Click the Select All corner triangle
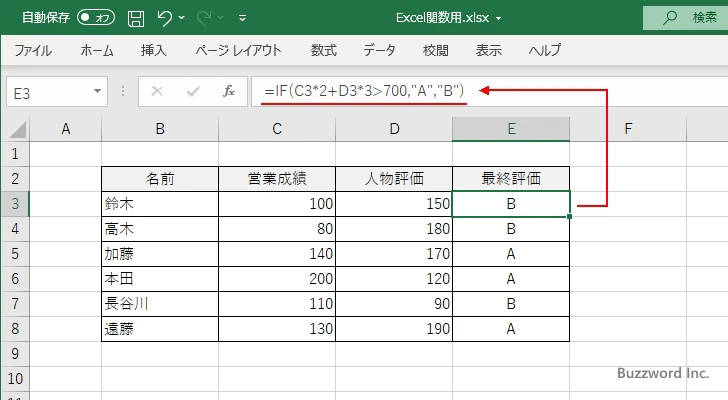This screenshot has height=400, width=728. coord(18,129)
